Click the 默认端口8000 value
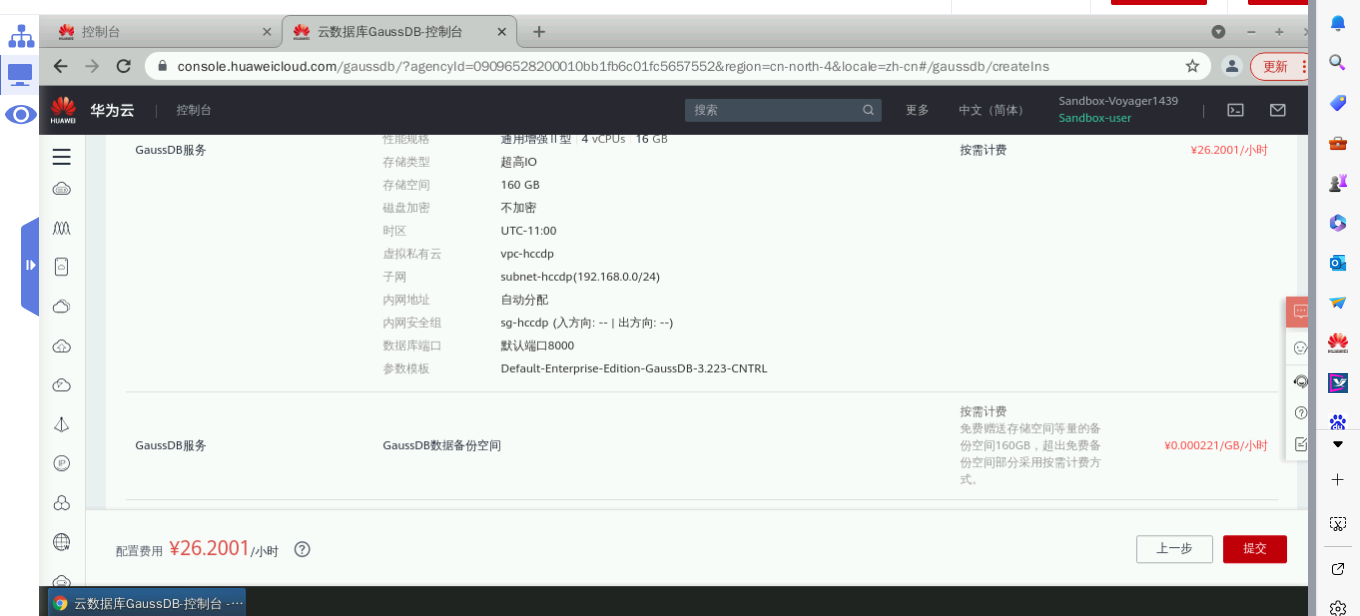Viewport: 1360px width, 616px height. click(537, 346)
